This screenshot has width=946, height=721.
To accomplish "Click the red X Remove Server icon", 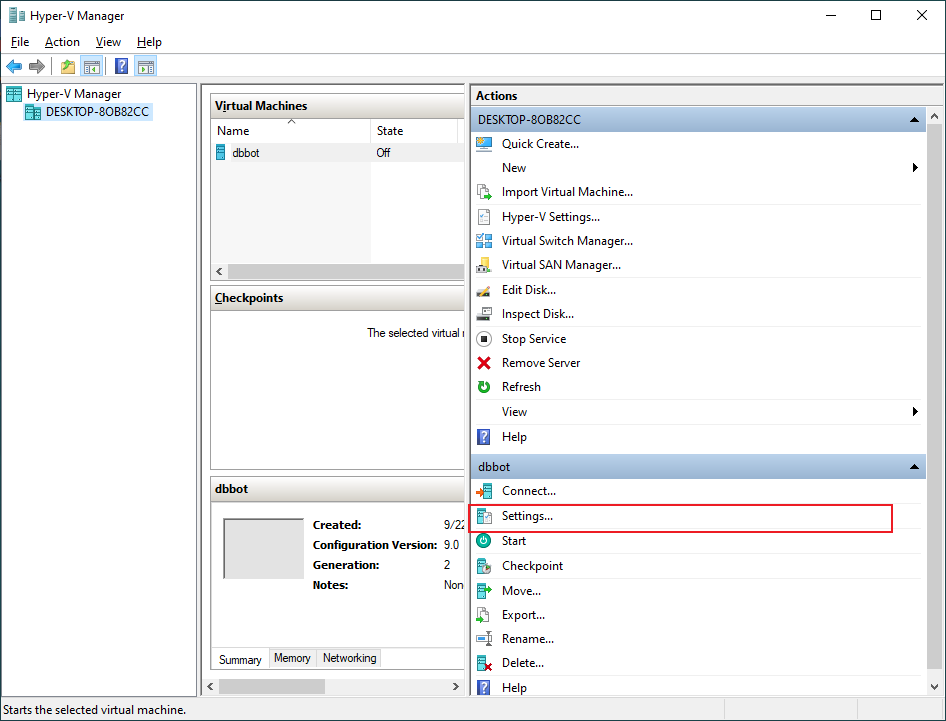I will (484, 363).
